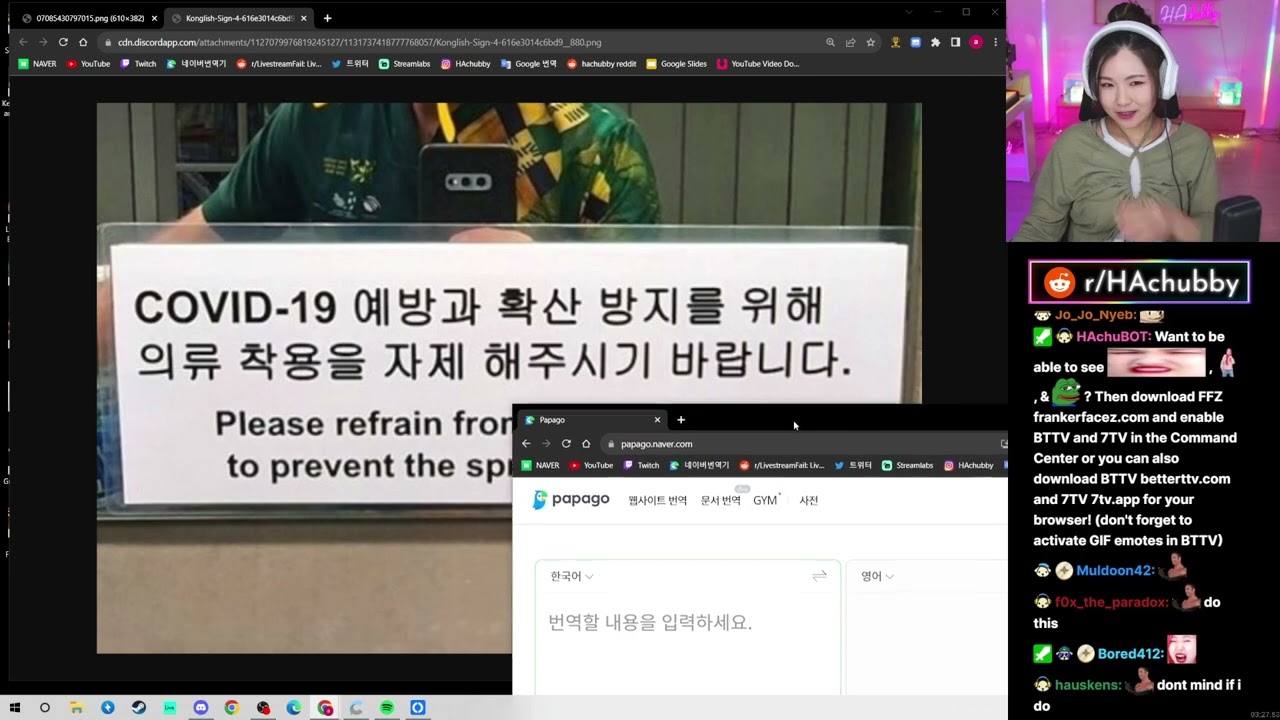Open Google Slides bookmark
Screen dimensions: 1280x720
(676, 64)
